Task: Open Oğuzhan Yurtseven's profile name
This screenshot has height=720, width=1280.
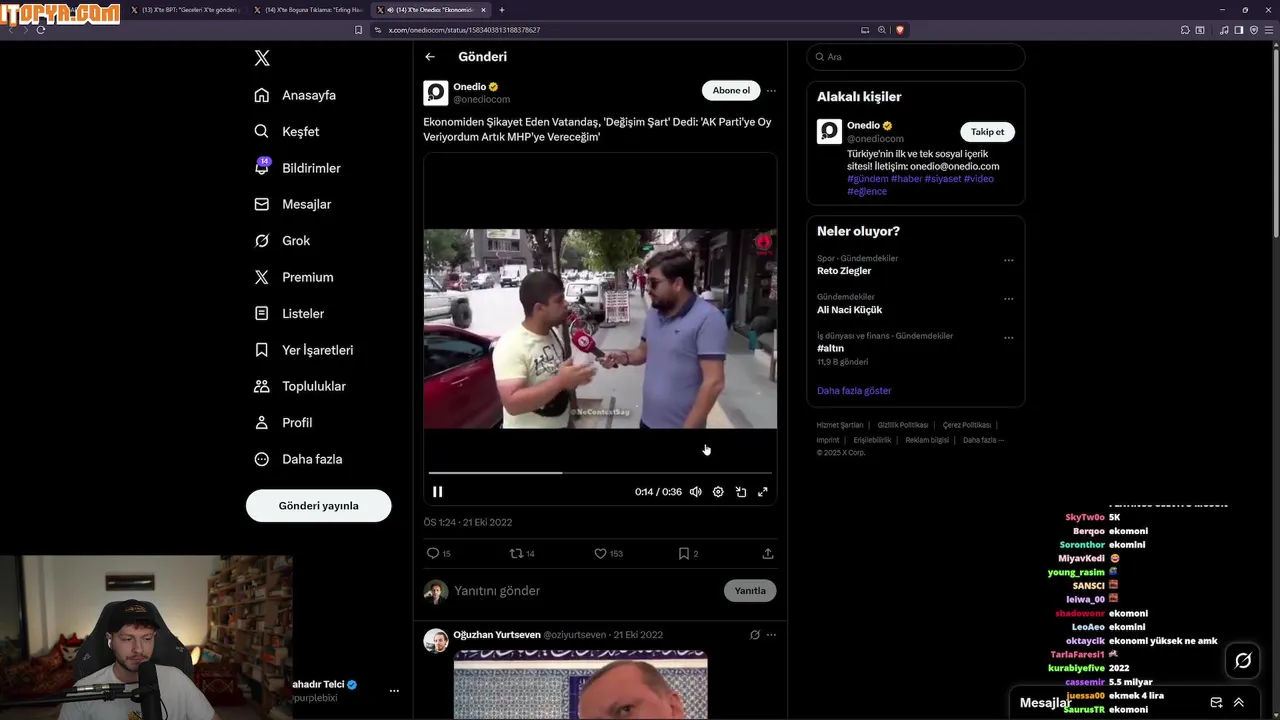Action: [497, 635]
